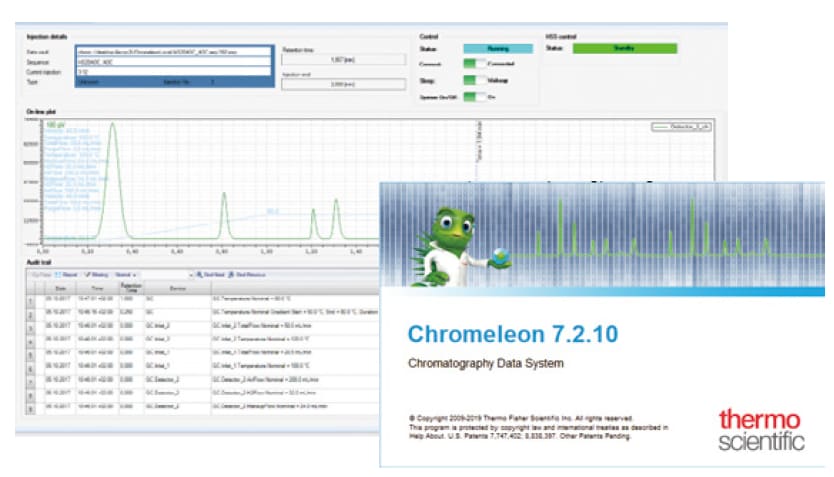Viewport: 834px width, 477px height.
Task: Click the Retention time value box
Action: tap(344, 60)
